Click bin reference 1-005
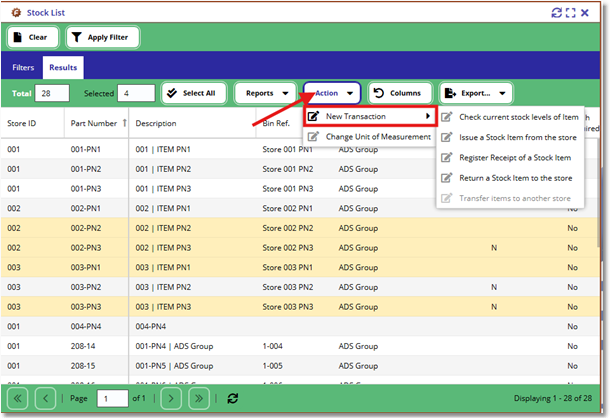 tap(272, 366)
